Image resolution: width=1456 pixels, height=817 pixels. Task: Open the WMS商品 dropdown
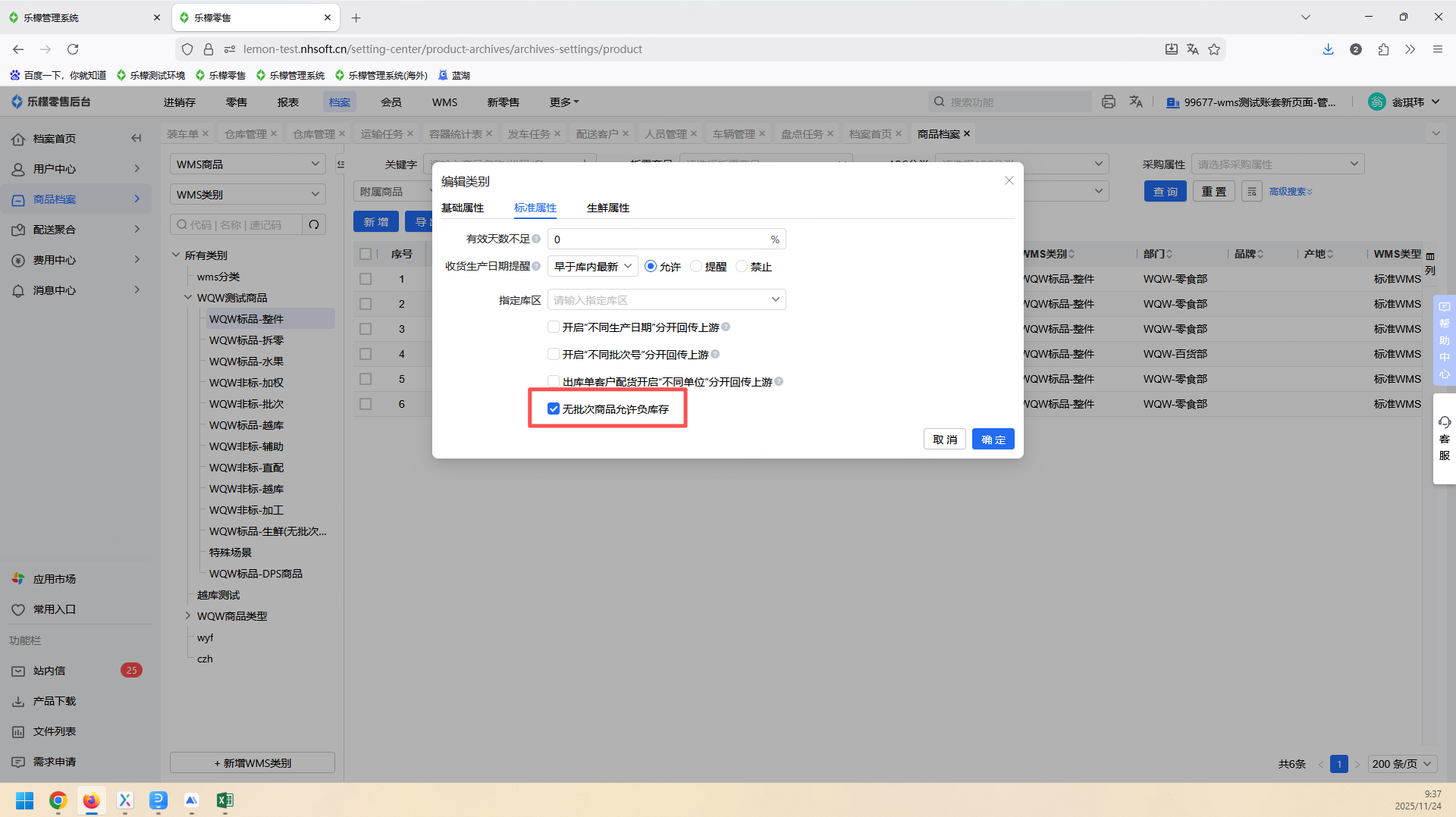click(x=248, y=164)
